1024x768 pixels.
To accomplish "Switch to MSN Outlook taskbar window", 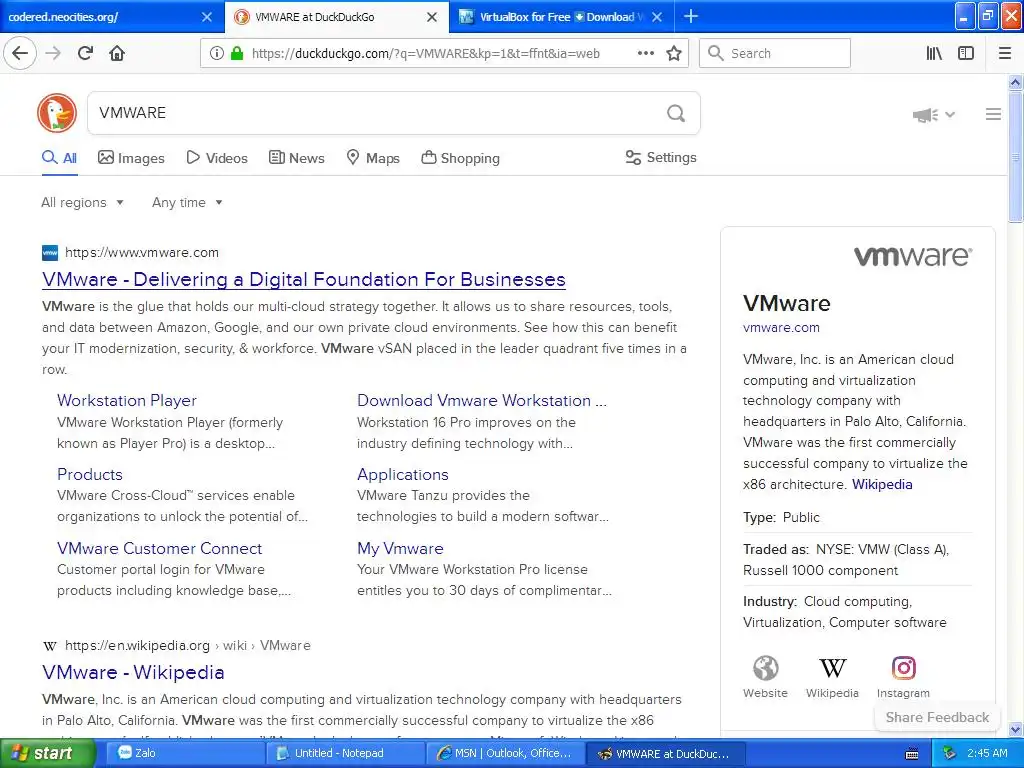I will click(x=506, y=753).
